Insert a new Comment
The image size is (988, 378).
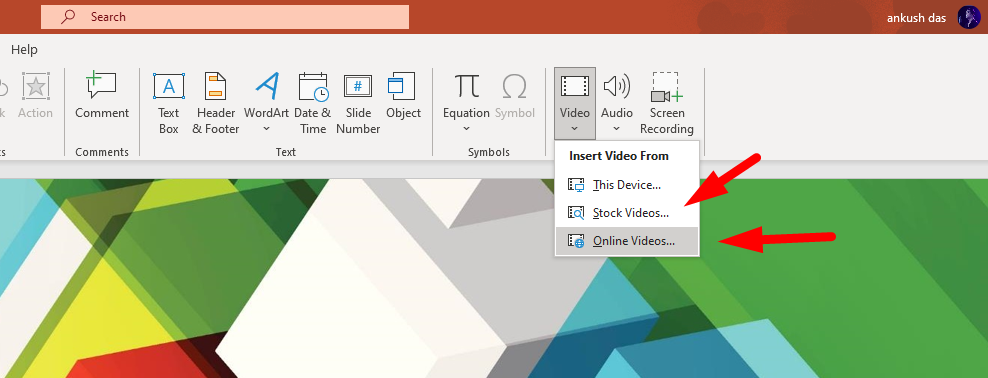tap(102, 96)
